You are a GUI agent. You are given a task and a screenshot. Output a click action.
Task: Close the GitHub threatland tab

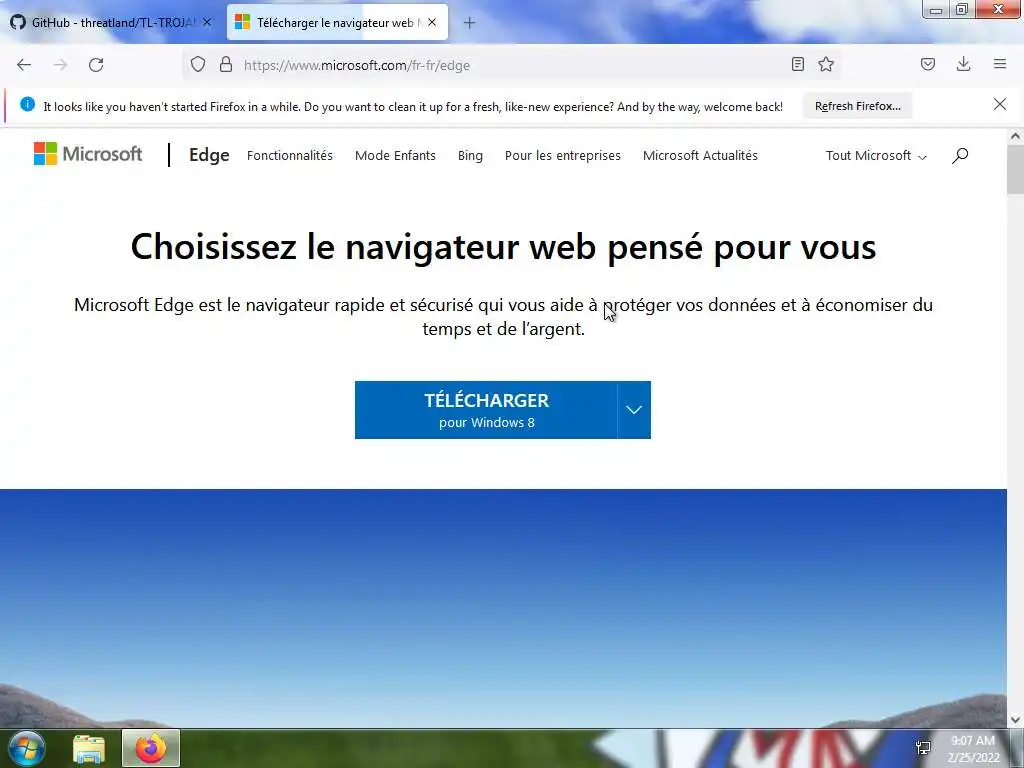pos(207,22)
